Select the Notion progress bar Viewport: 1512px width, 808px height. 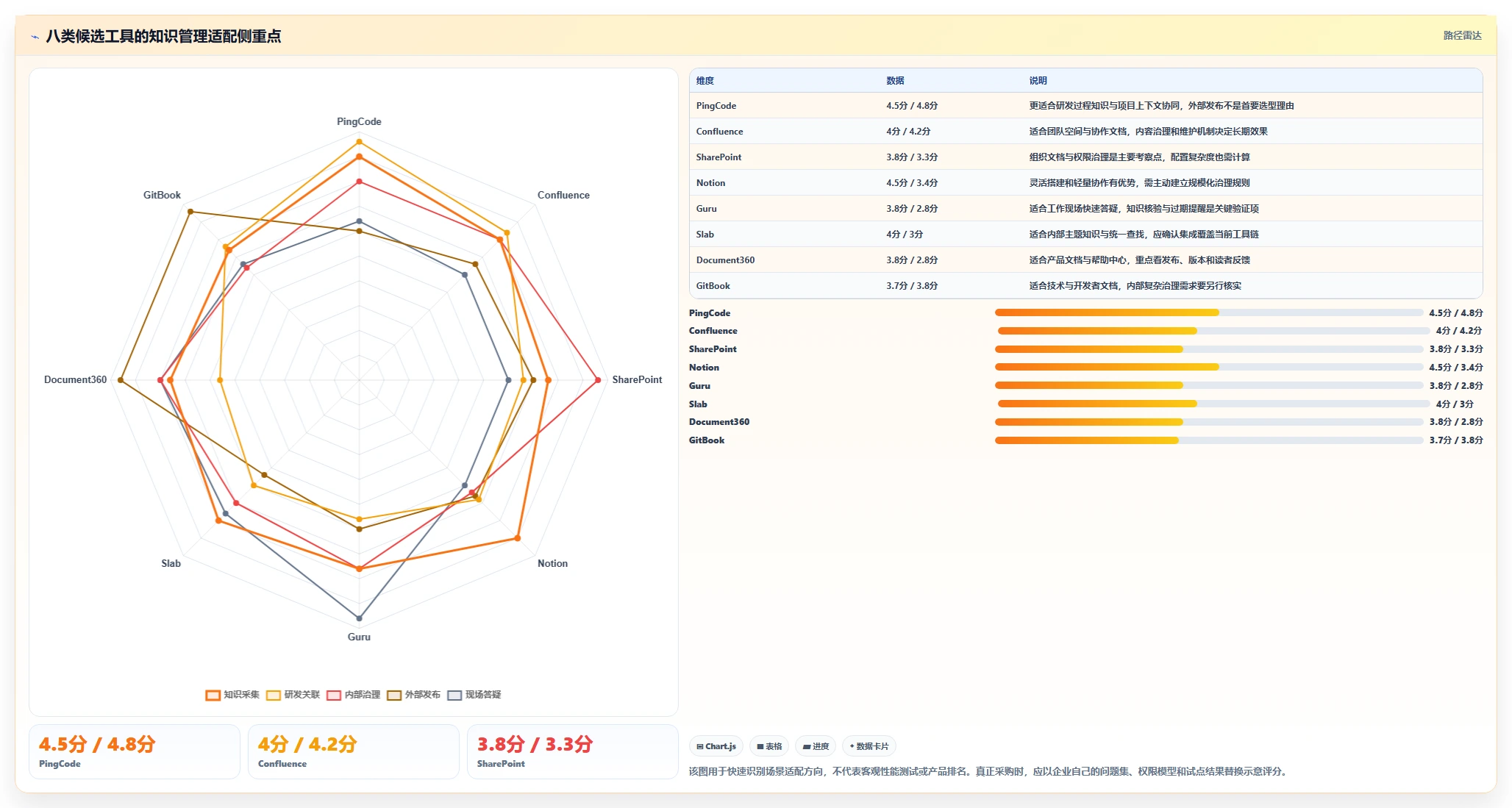point(1208,367)
